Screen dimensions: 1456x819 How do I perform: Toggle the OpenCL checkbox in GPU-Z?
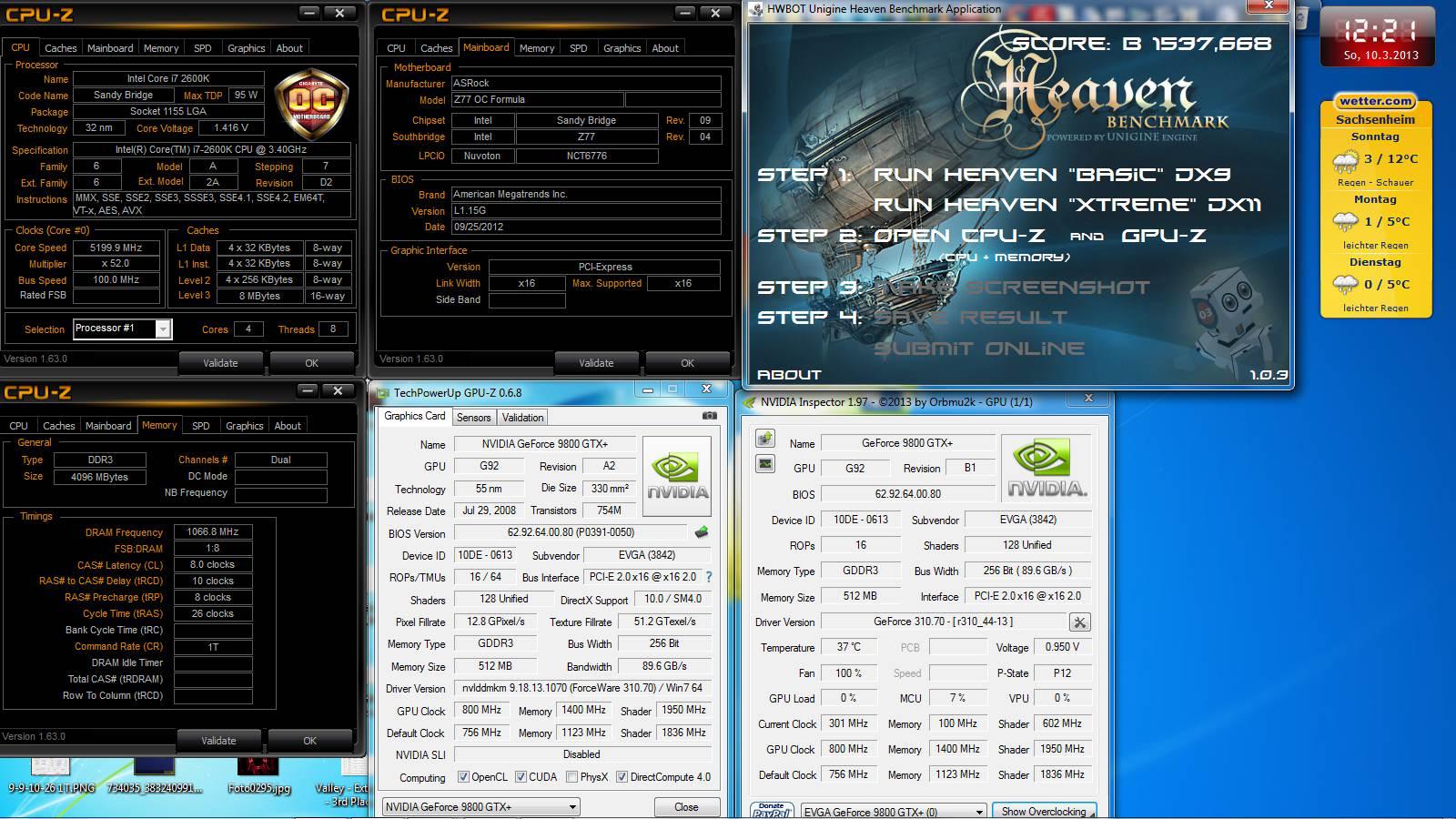click(463, 777)
